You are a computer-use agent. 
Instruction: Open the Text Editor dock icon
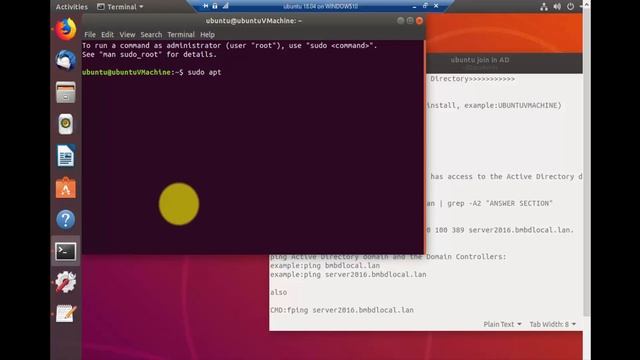[66, 313]
